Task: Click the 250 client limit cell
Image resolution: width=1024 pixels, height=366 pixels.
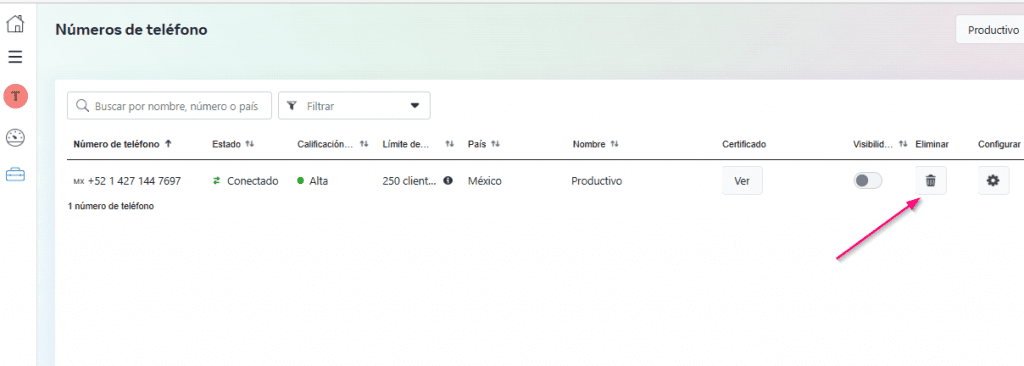Action: coord(409,181)
